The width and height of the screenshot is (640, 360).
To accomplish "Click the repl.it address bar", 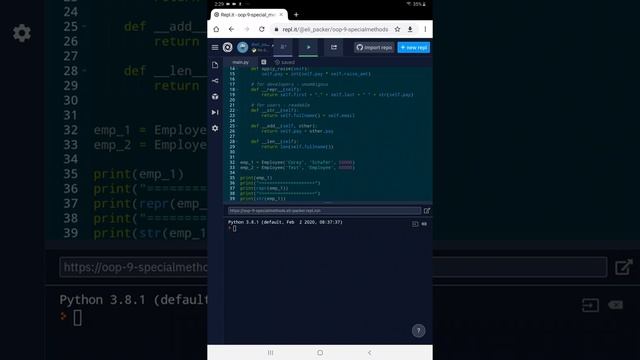I will pyautogui.click(x=335, y=29).
